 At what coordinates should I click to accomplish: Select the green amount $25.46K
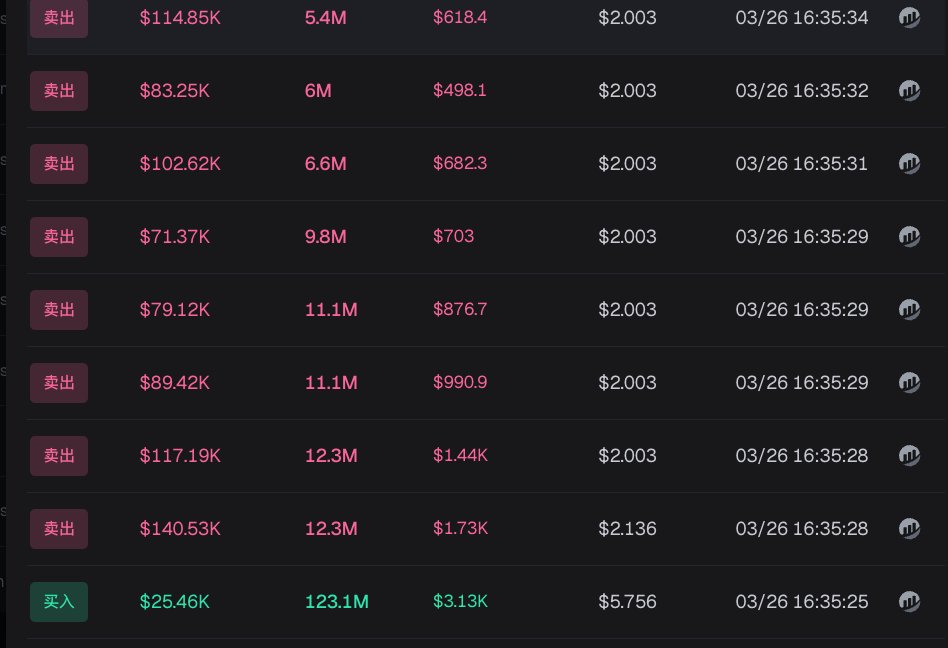[x=175, y=601]
